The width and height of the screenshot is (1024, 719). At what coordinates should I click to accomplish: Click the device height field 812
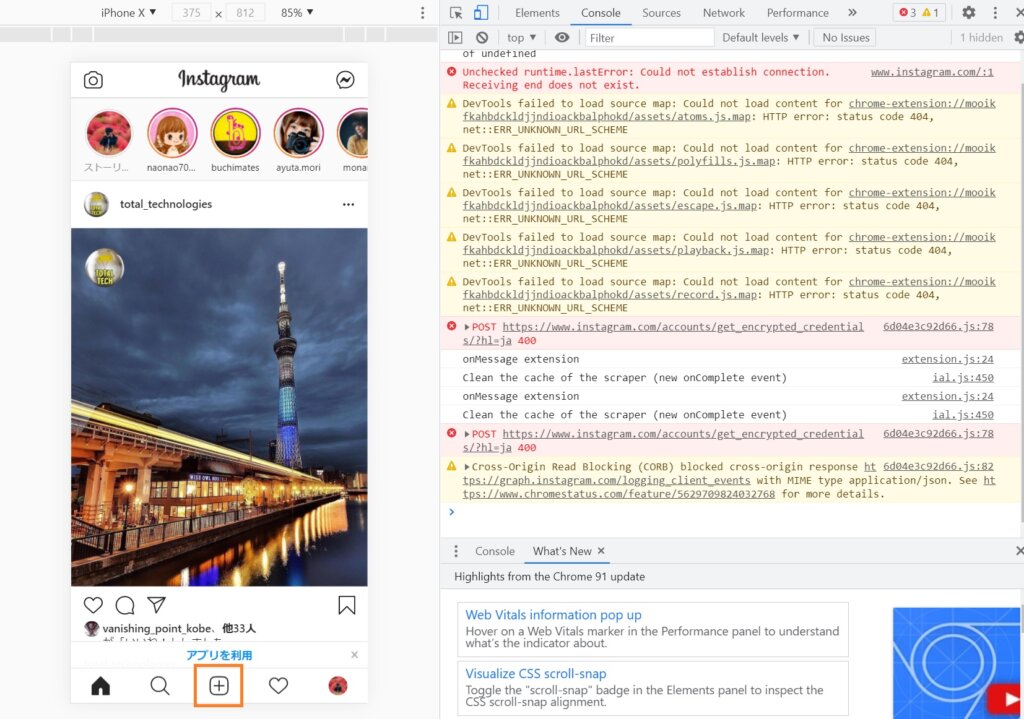click(245, 12)
